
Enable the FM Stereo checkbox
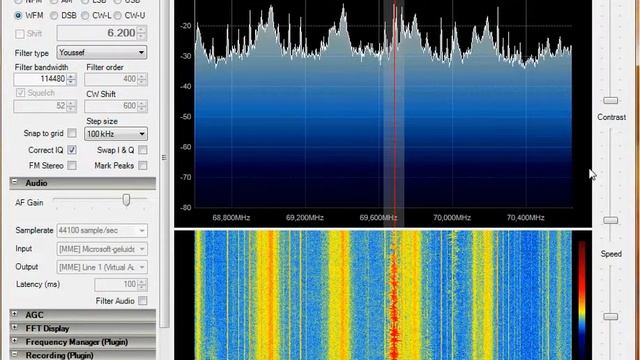coord(72,165)
